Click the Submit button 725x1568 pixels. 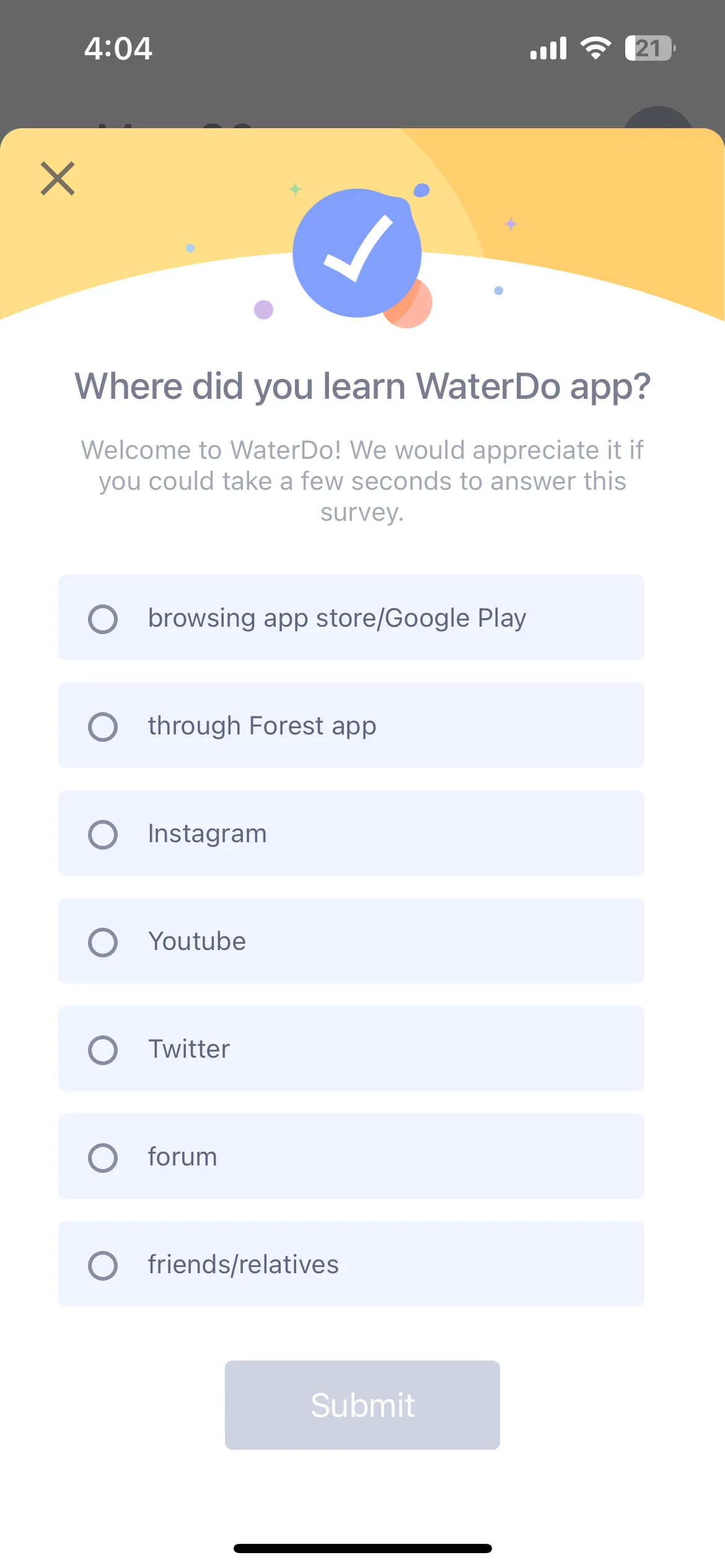click(x=362, y=1405)
